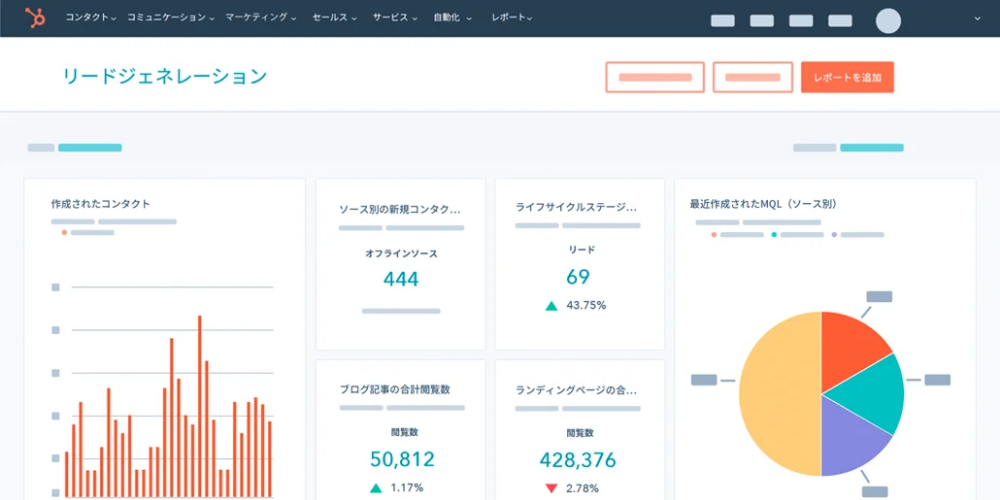Open the コンタクト dropdown menu
Viewport: 1000px width, 500px height.
tap(90, 18)
